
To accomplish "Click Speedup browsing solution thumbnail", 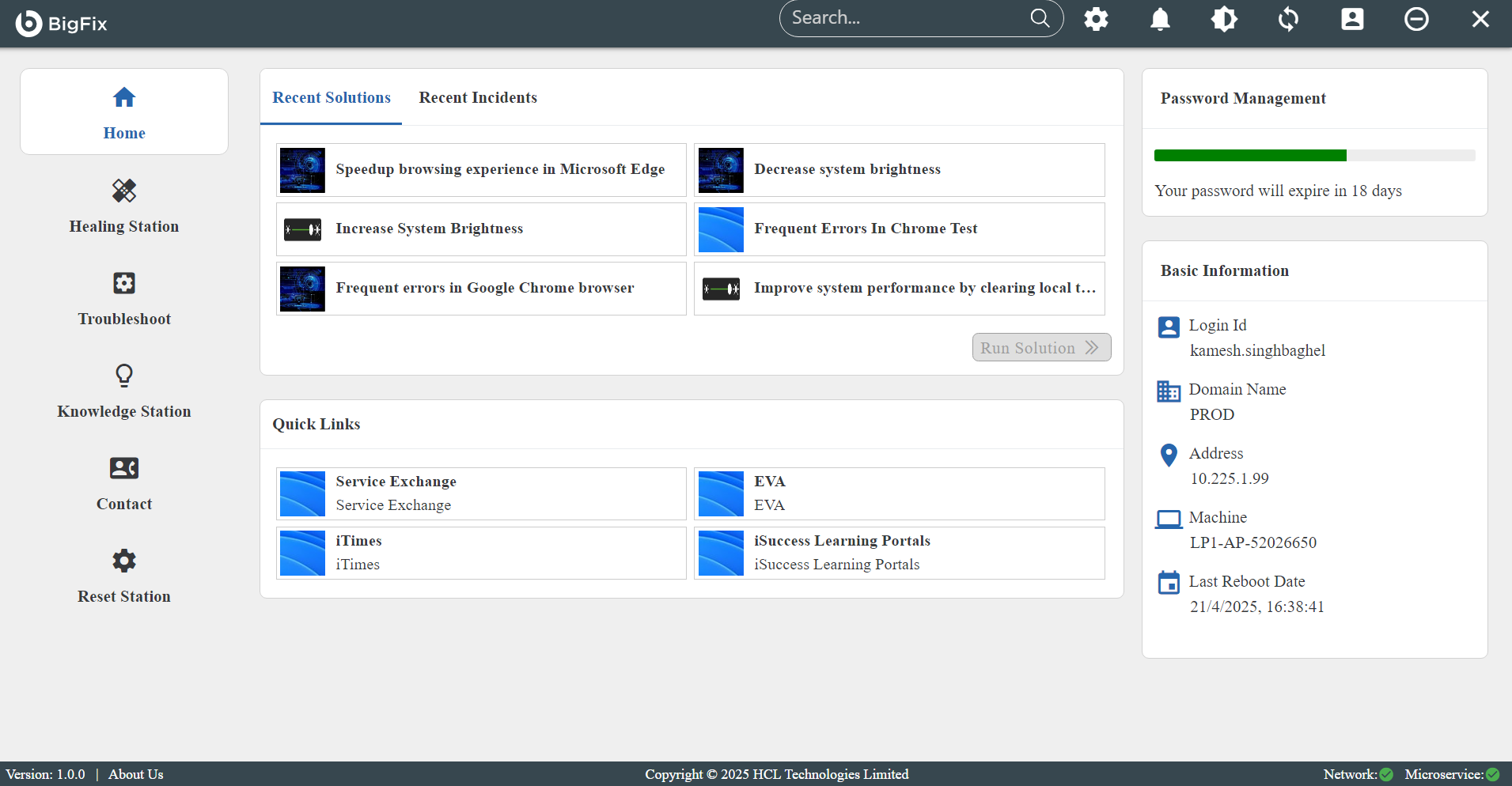I will 302,170.
